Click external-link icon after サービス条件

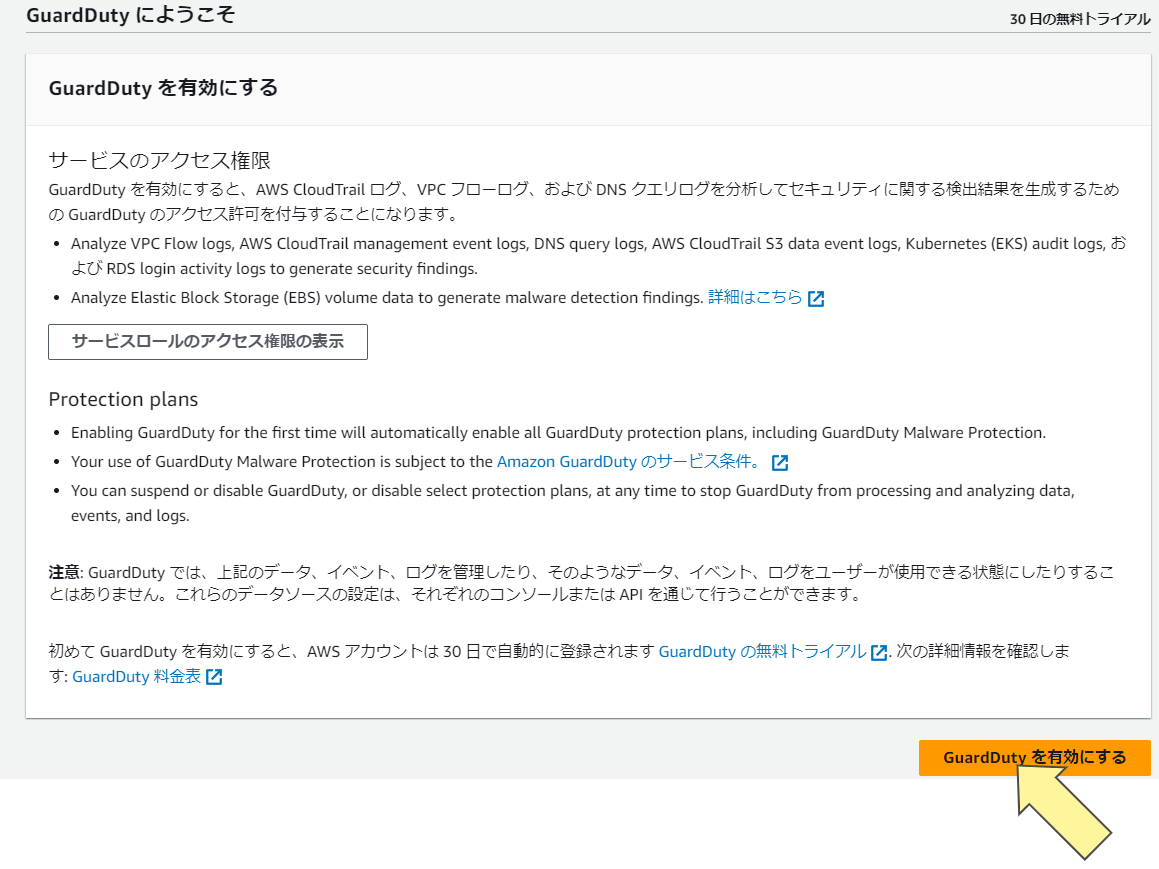pyautogui.click(x=780, y=463)
